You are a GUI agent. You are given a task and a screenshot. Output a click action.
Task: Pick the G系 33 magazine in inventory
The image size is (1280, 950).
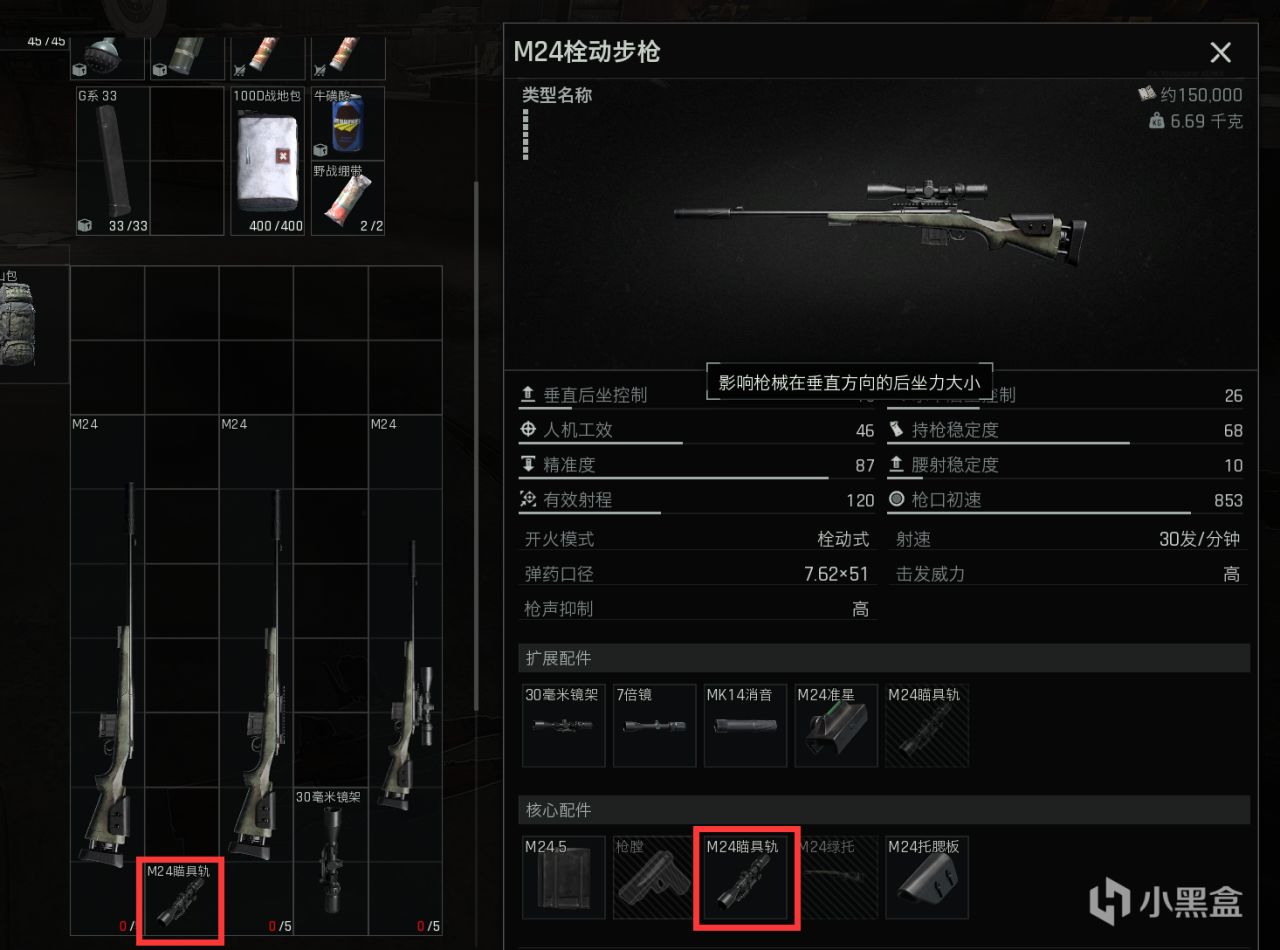[113, 161]
